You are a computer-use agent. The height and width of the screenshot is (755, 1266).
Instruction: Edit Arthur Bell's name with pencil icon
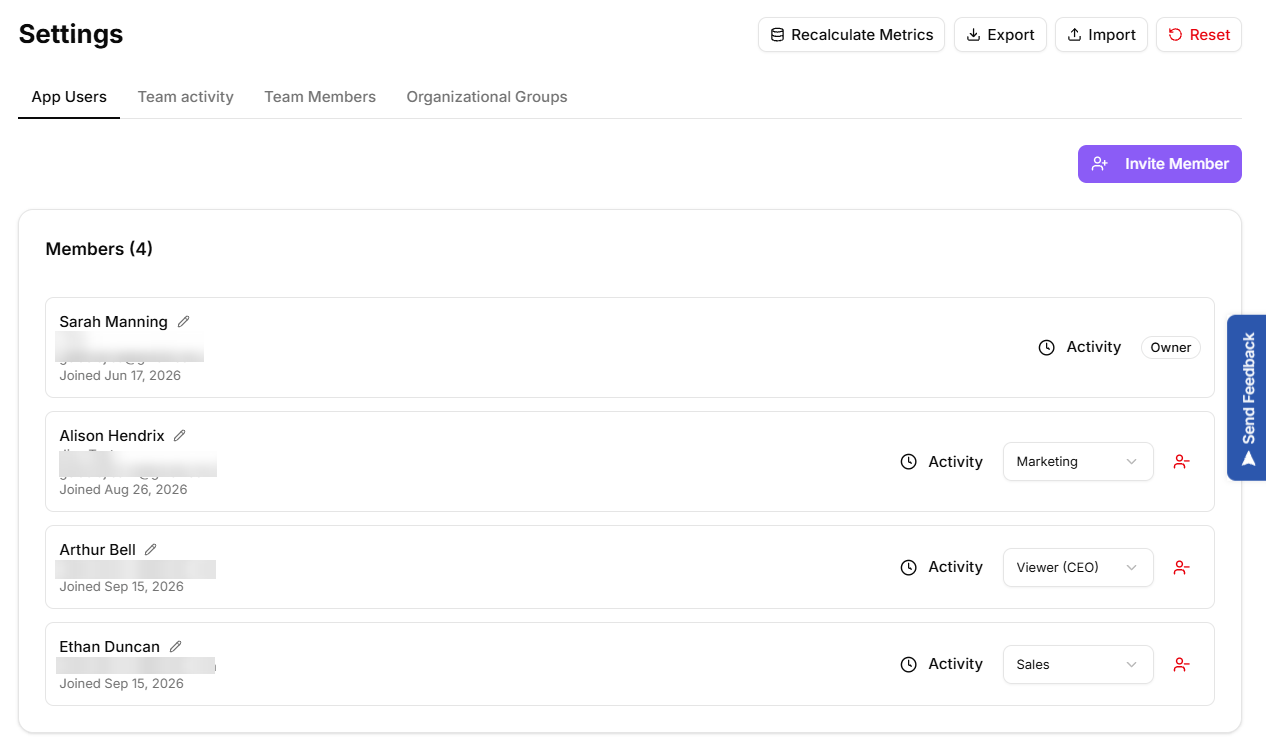(151, 550)
